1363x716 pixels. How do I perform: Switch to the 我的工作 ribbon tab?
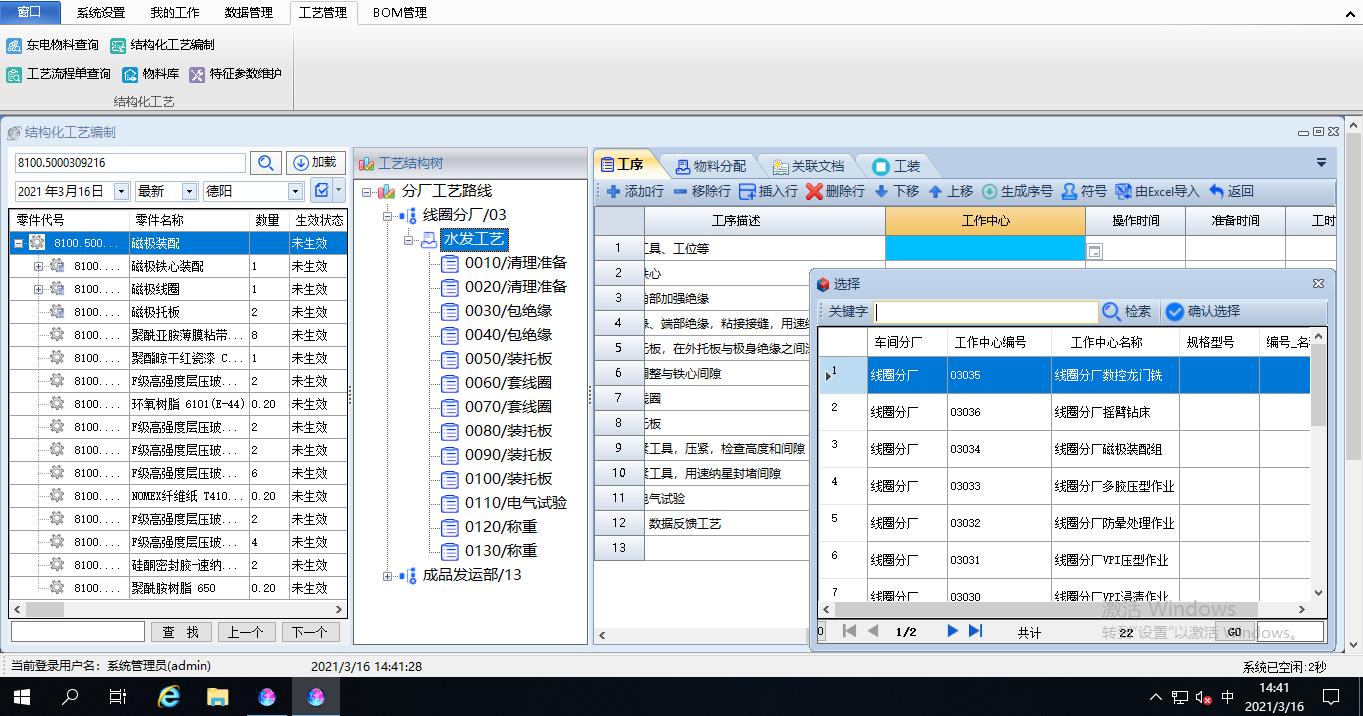tap(175, 13)
